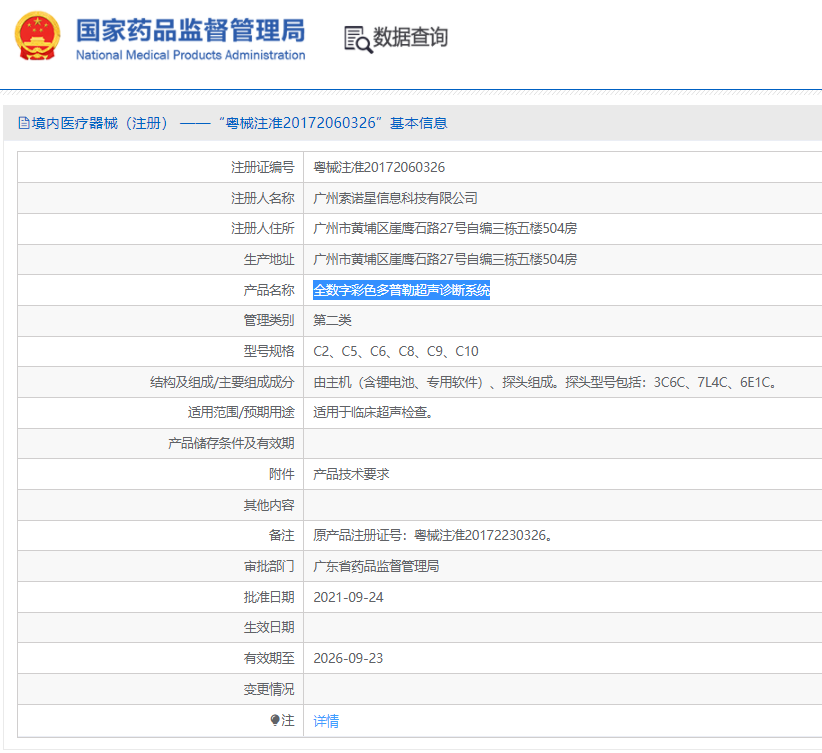Click the 变更情况 row label
Viewport: 822px width, 753px height.
269,689
